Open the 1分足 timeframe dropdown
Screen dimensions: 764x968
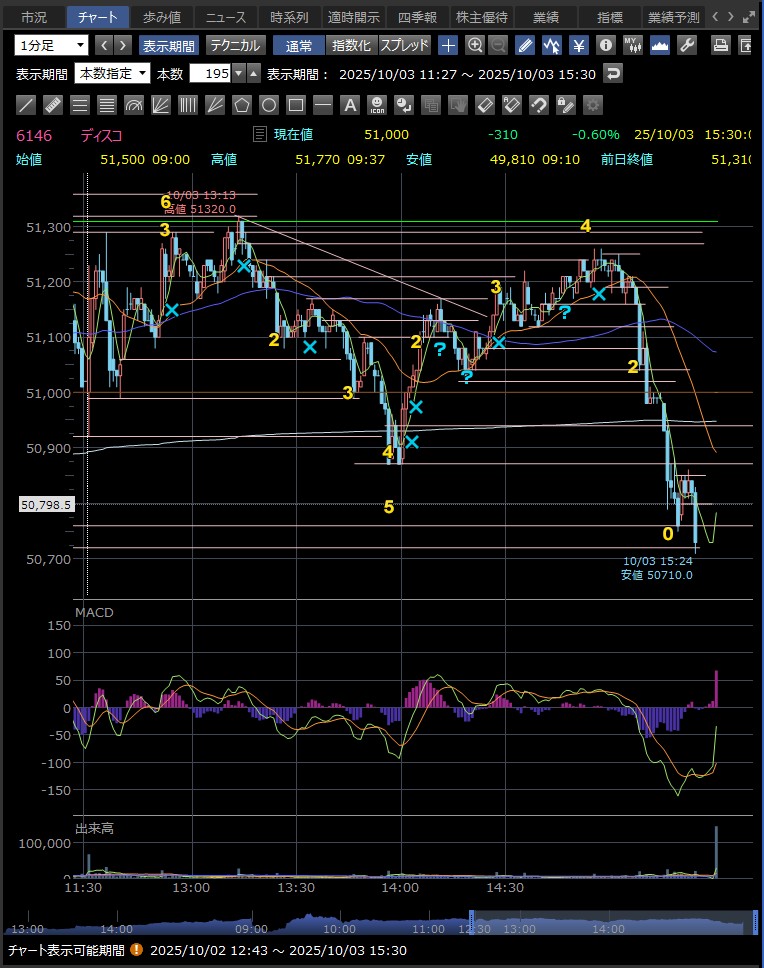pos(51,45)
